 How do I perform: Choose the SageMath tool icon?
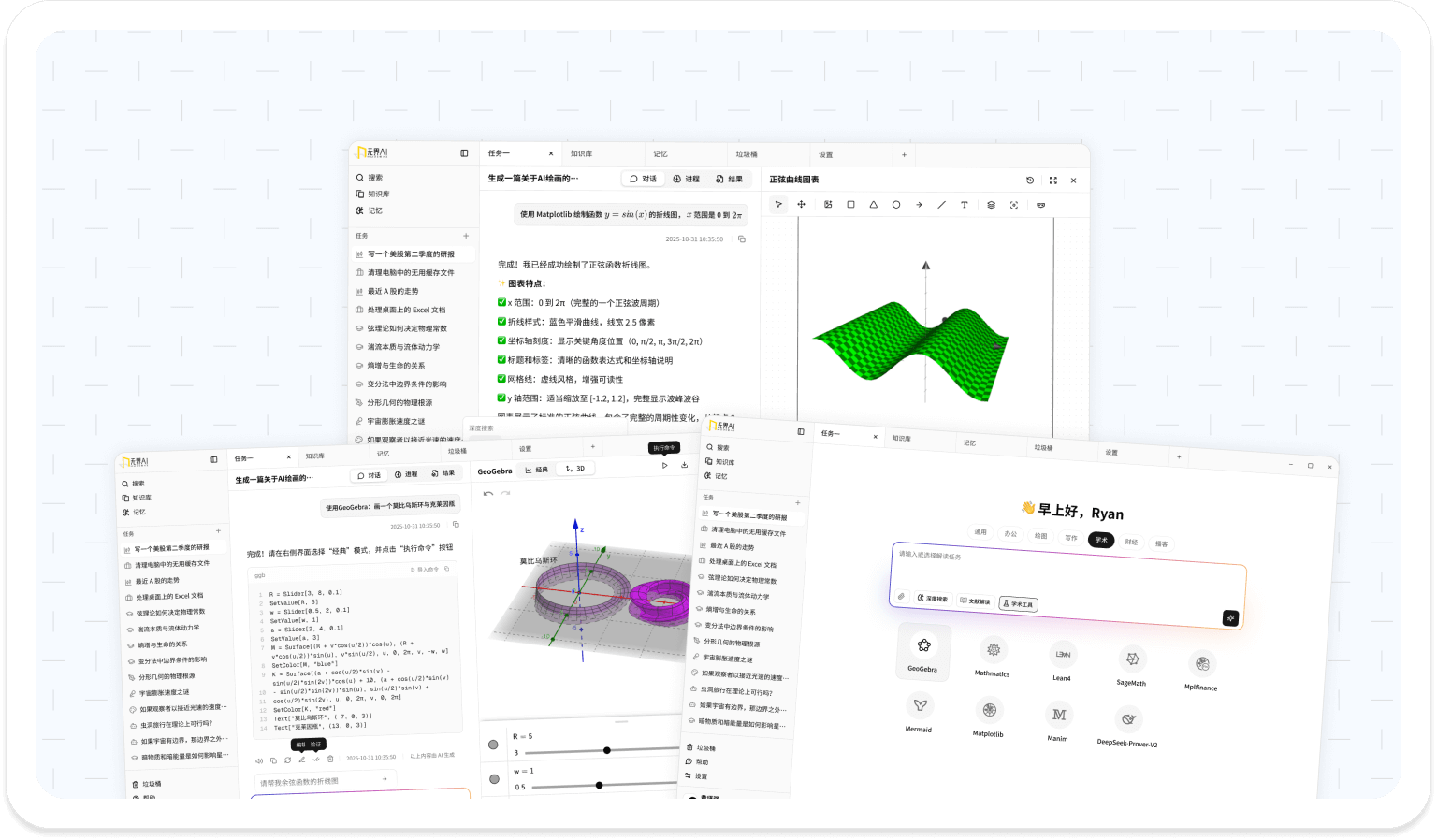1132,659
